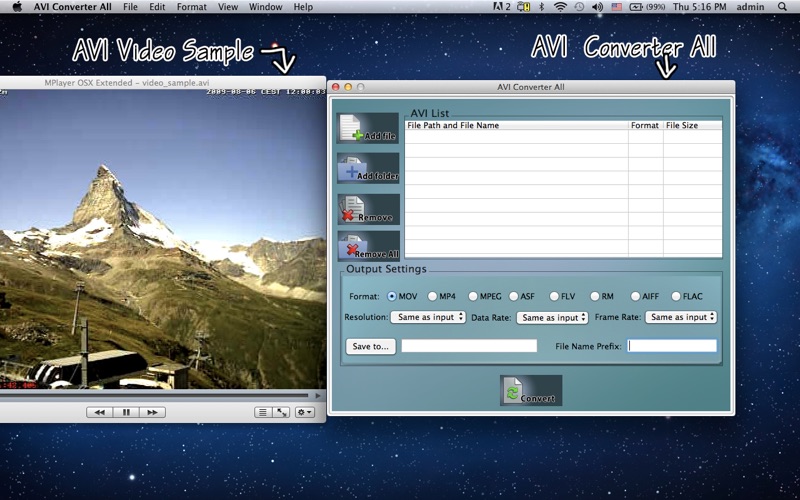Select the ASF format radio button
Screen dimensions: 800x500
(513, 296)
